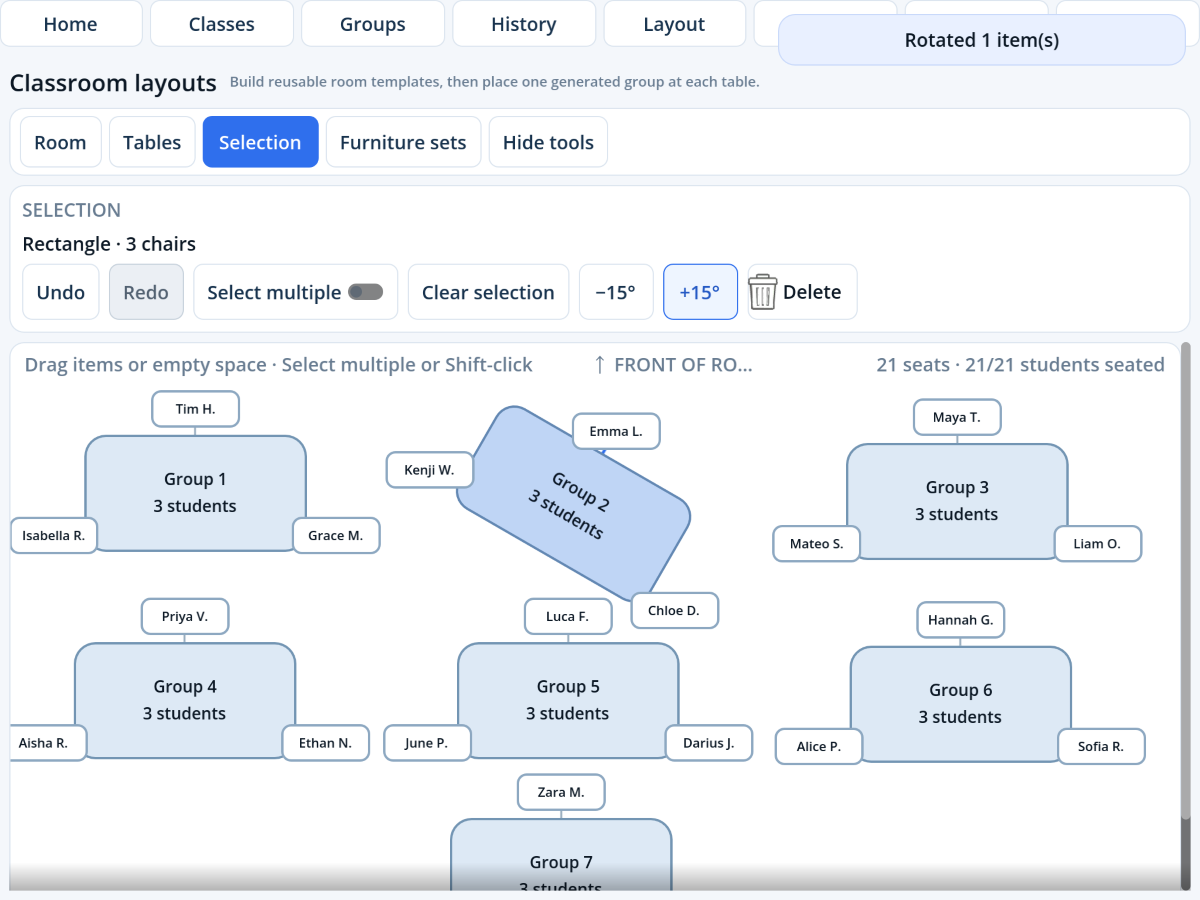Image resolution: width=1200 pixels, height=900 pixels.
Task: Select the rotated Group 2 table
Action: pos(573,502)
